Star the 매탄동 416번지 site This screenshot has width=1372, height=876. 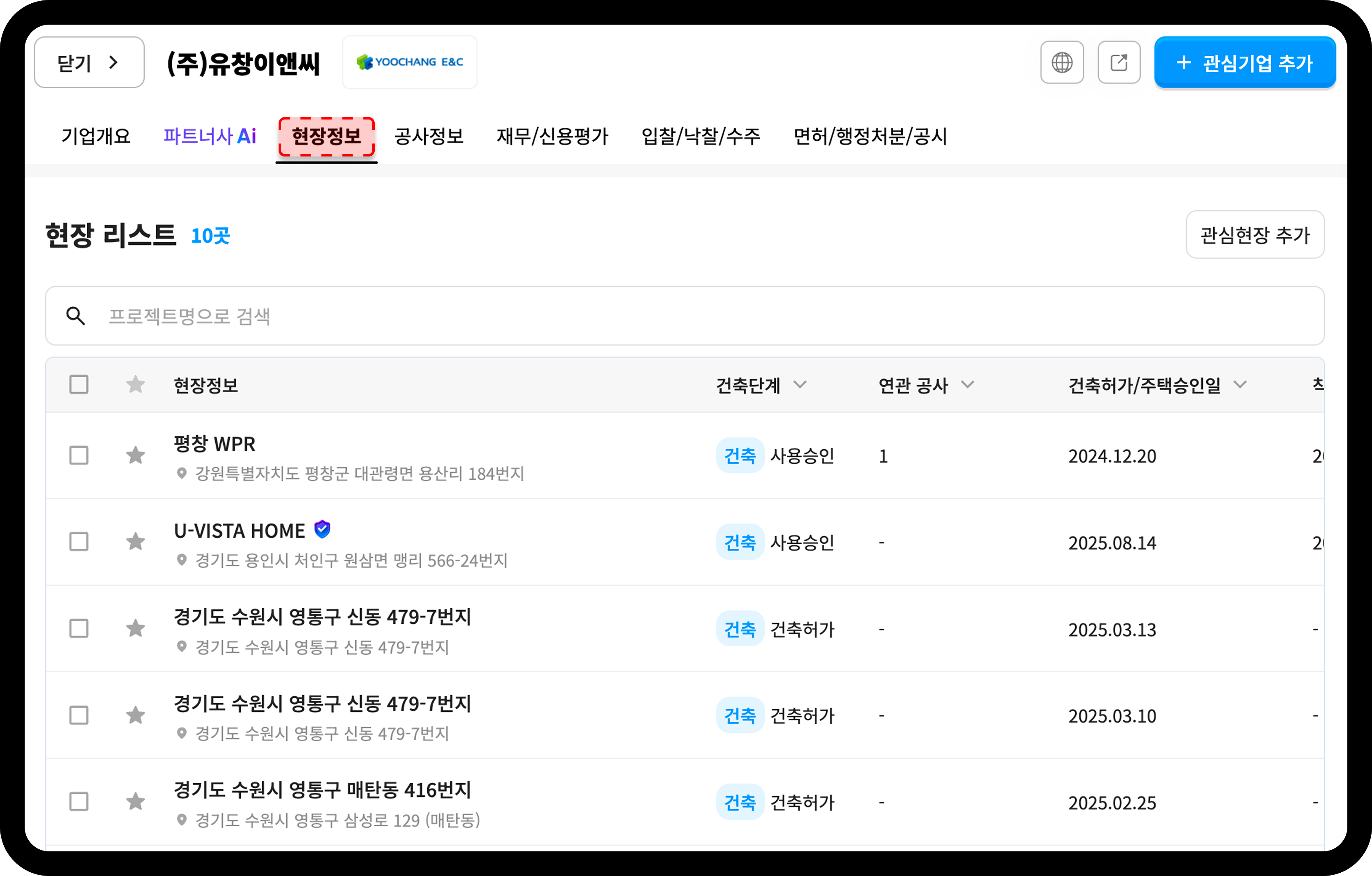pyautogui.click(x=136, y=801)
